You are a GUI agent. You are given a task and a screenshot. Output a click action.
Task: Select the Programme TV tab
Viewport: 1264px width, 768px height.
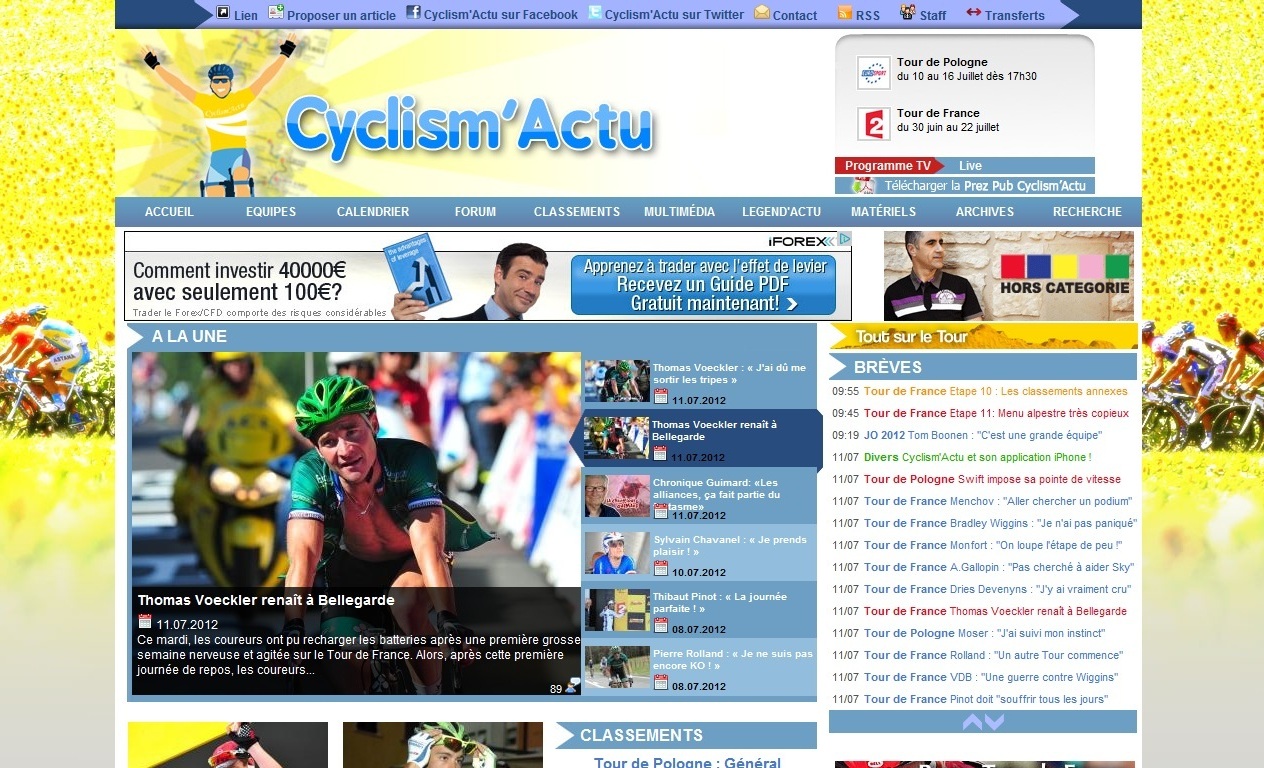click(x=887, y=166)
